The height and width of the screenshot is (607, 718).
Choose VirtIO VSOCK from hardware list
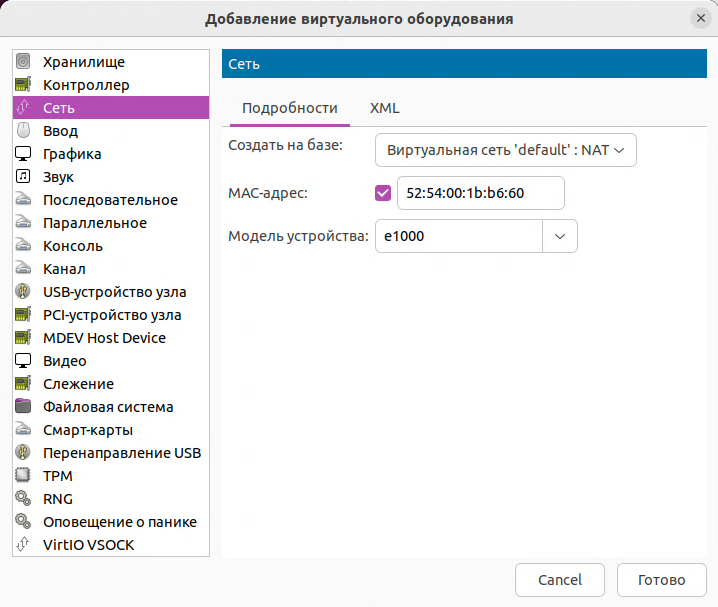(x=88, y=545)
